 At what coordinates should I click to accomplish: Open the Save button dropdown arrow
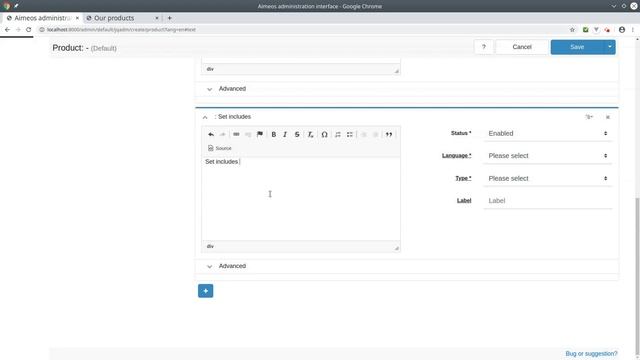click(609, 47)
